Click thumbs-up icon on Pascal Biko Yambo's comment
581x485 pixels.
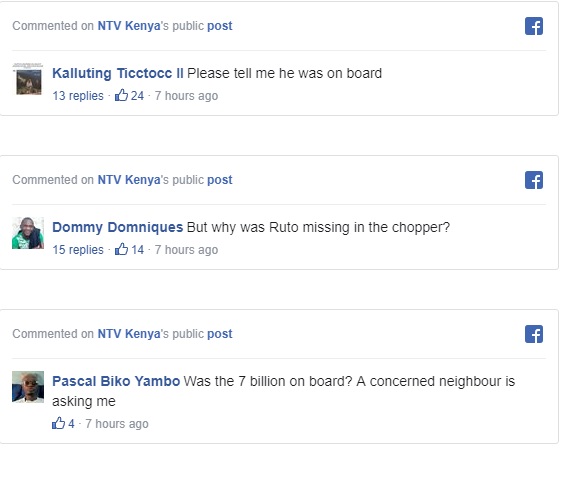pos(58,423)
